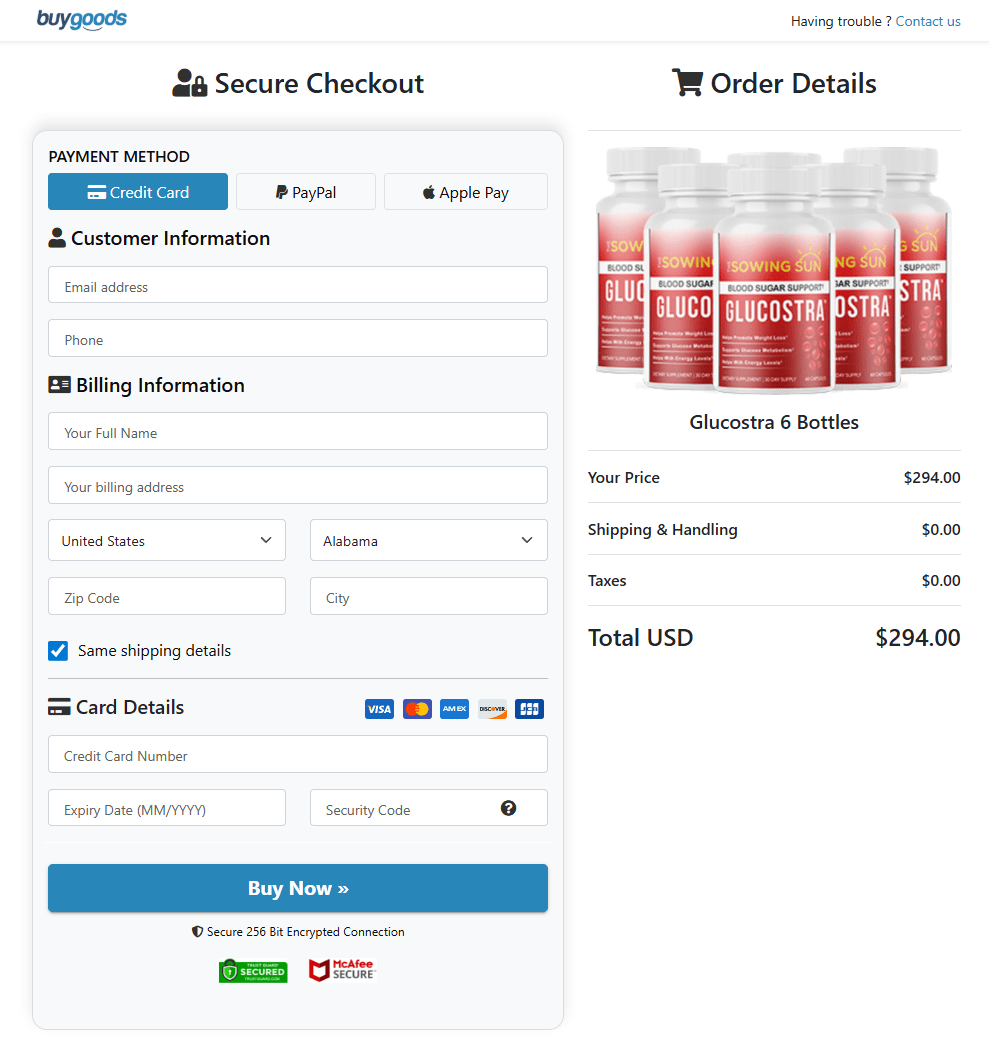This screenshot has width=989, height=1048.
Task: Open the Contact us link
Action: 928,21
